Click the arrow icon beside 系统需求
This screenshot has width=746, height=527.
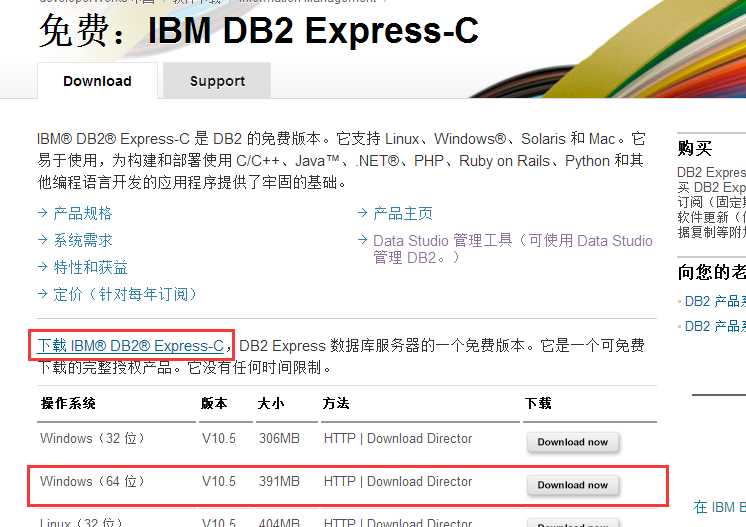coord(43,240)
